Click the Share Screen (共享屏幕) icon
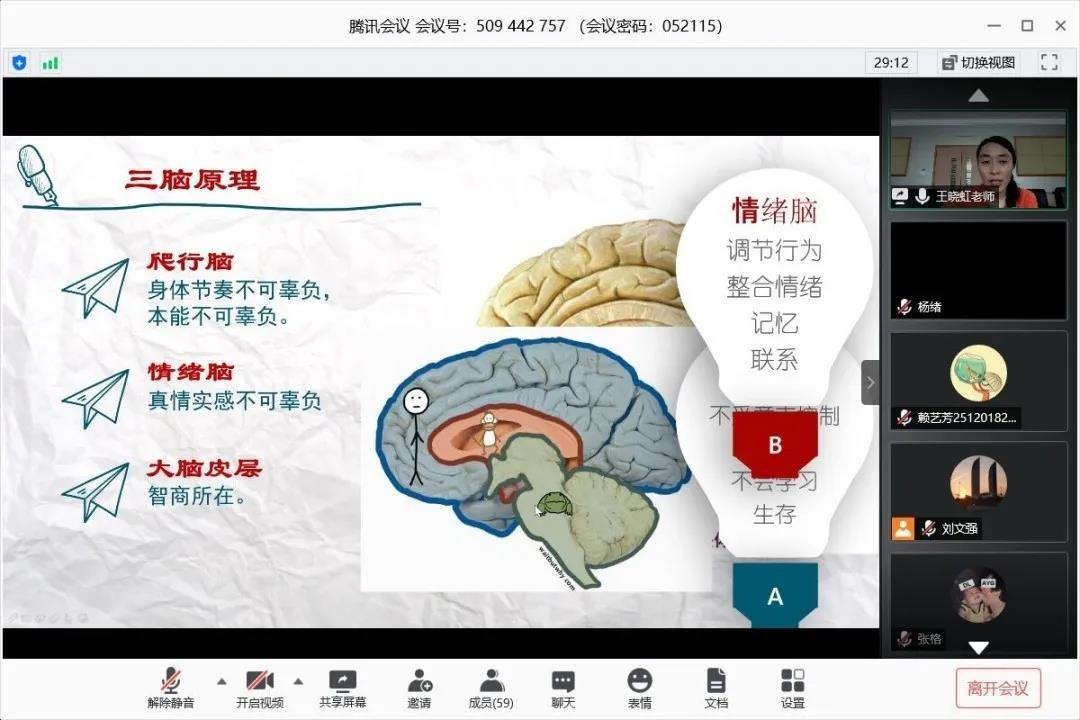The image size is (1080, 720). [342, 688]
